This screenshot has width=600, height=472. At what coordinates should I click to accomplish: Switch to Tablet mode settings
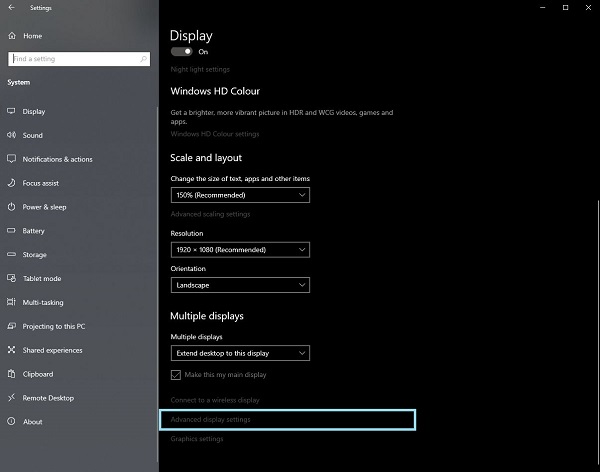tap(41, 278)
